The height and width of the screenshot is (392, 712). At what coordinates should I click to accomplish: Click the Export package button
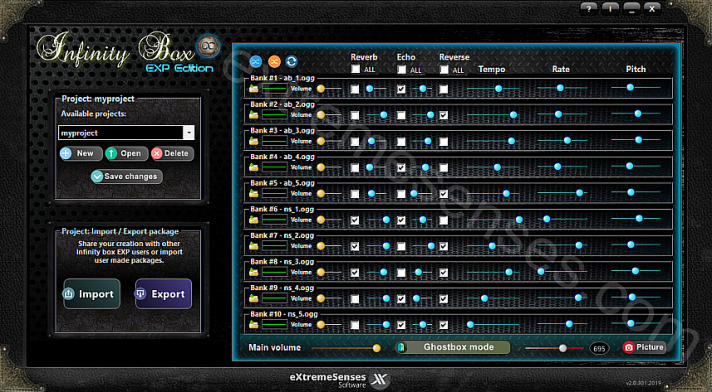coord(163,294)
